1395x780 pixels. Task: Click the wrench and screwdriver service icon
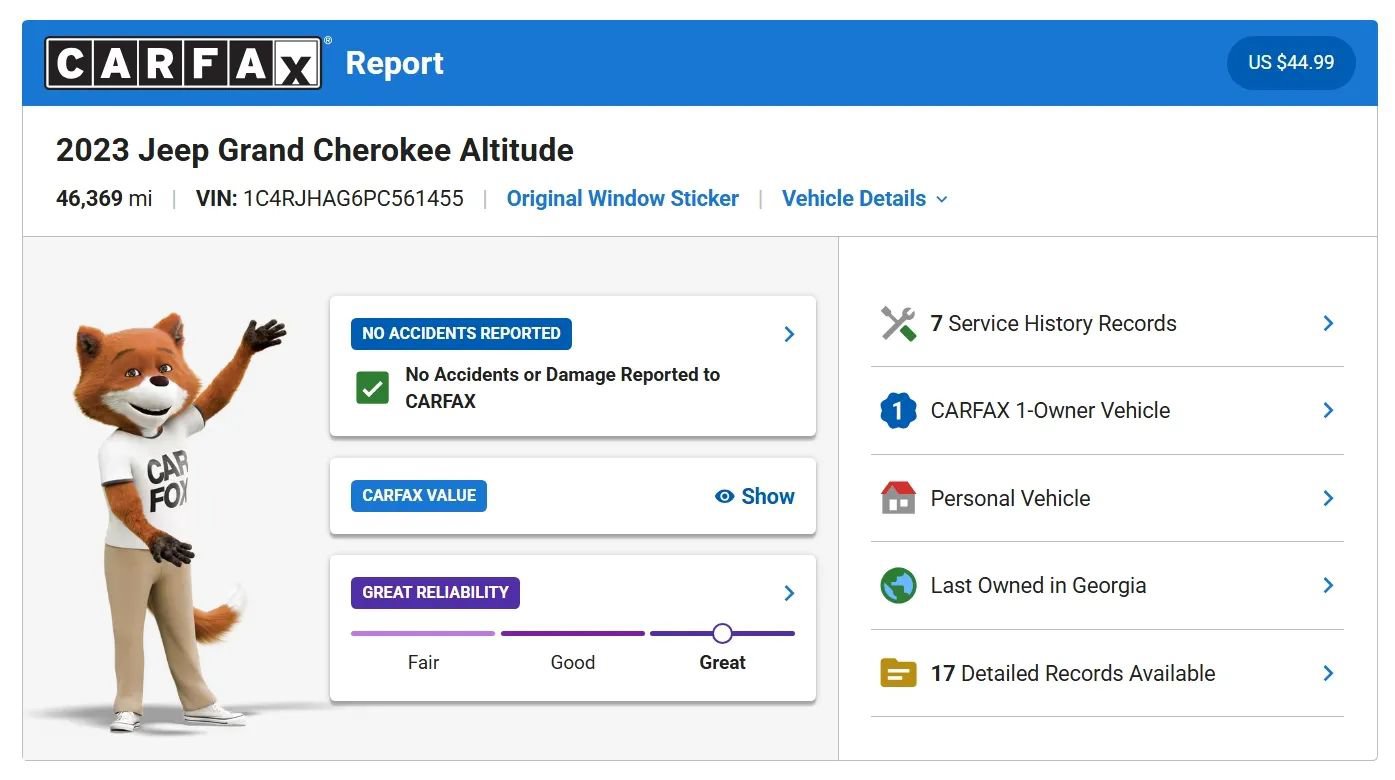click(x=898, y=323)
